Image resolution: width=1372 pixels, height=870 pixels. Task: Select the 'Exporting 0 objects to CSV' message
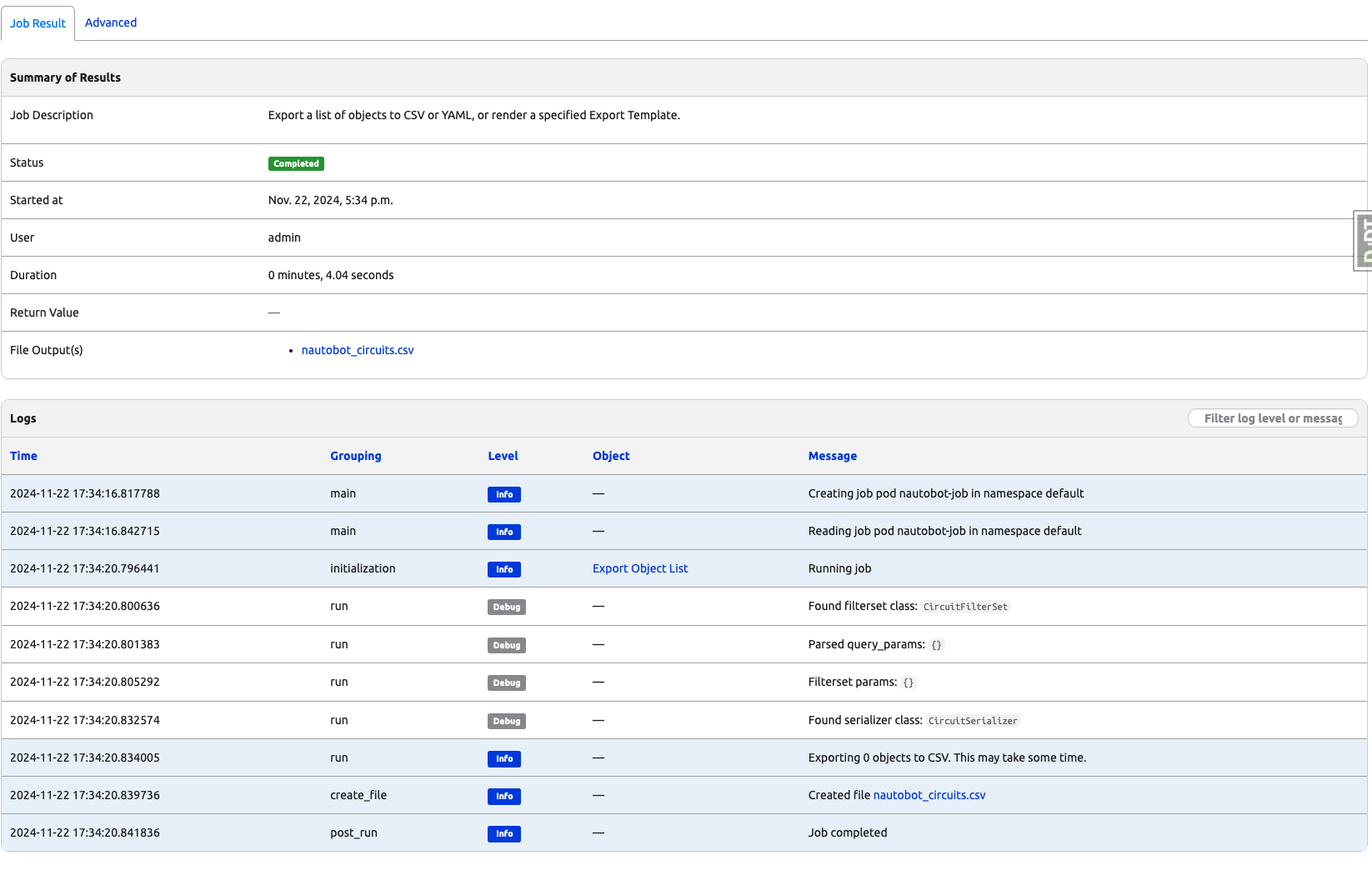click(947, 757)
